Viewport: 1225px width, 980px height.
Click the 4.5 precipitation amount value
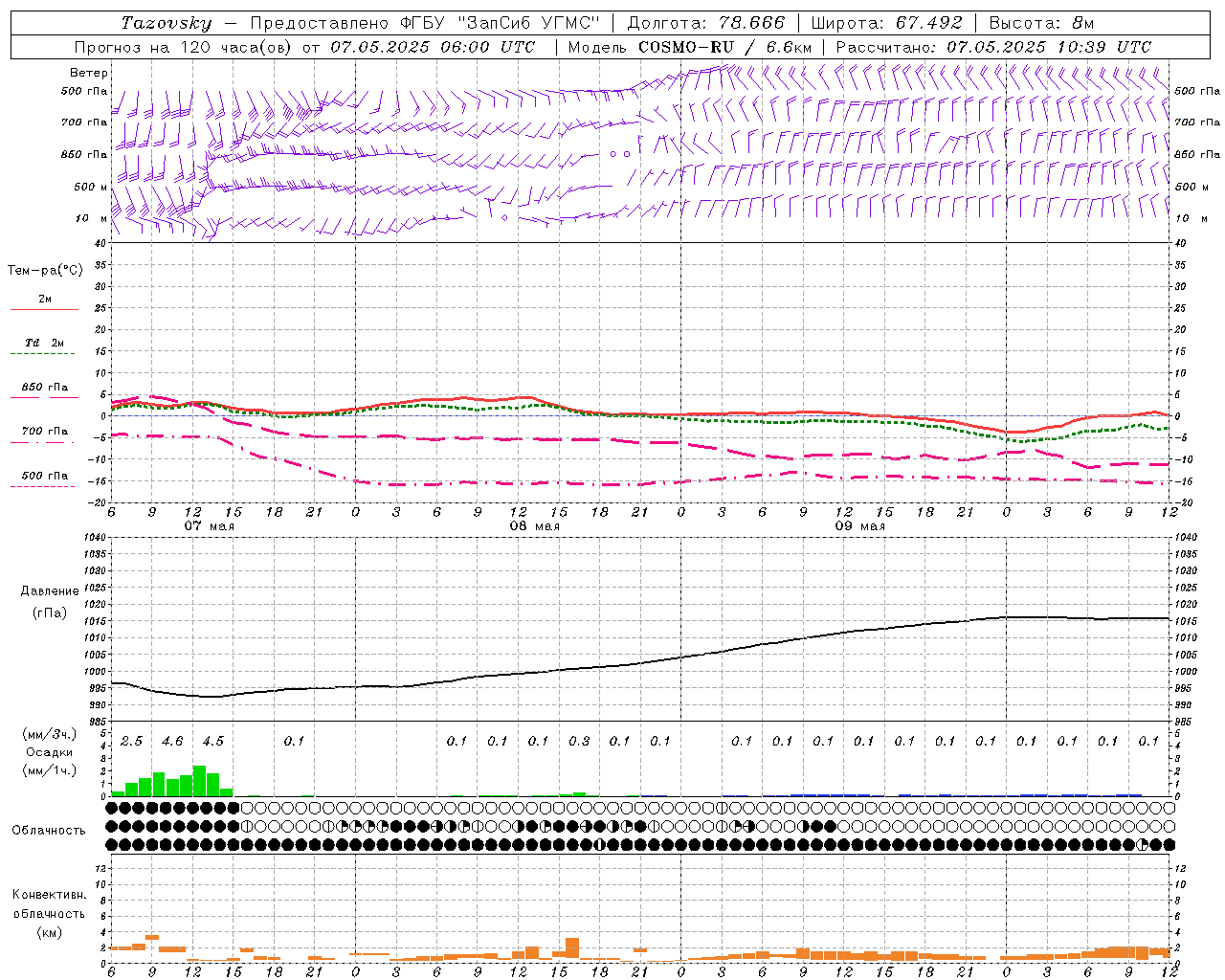(213, 741)
